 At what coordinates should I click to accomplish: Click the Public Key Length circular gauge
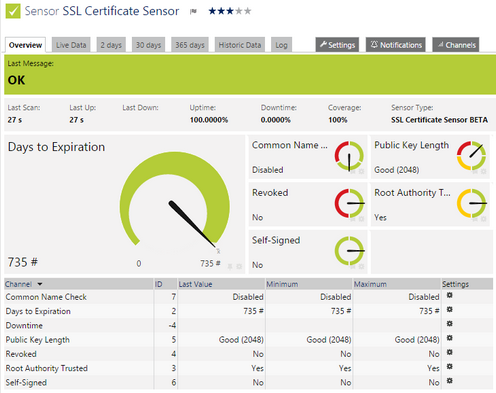pyautogui.click(x=471, y=156)
